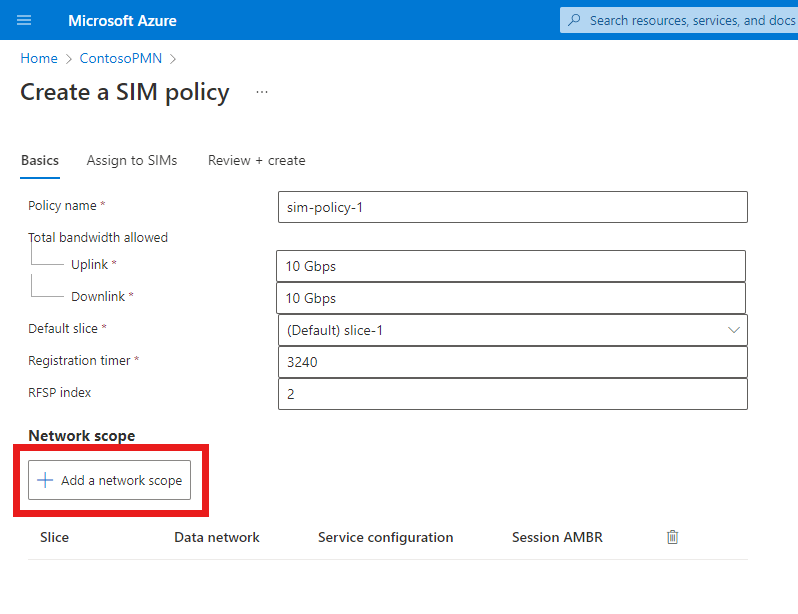Open ContosoPMN breadcrumb link
The width and height of the screenshot is (798, 614).
[x=121, y=59]
